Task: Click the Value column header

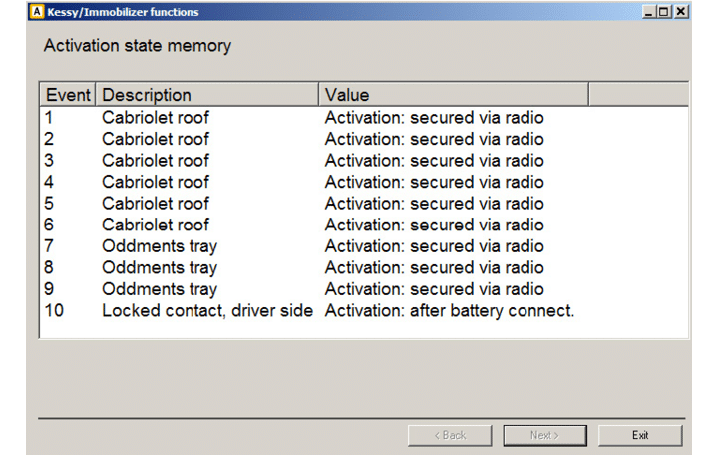Action: (453, 95)
